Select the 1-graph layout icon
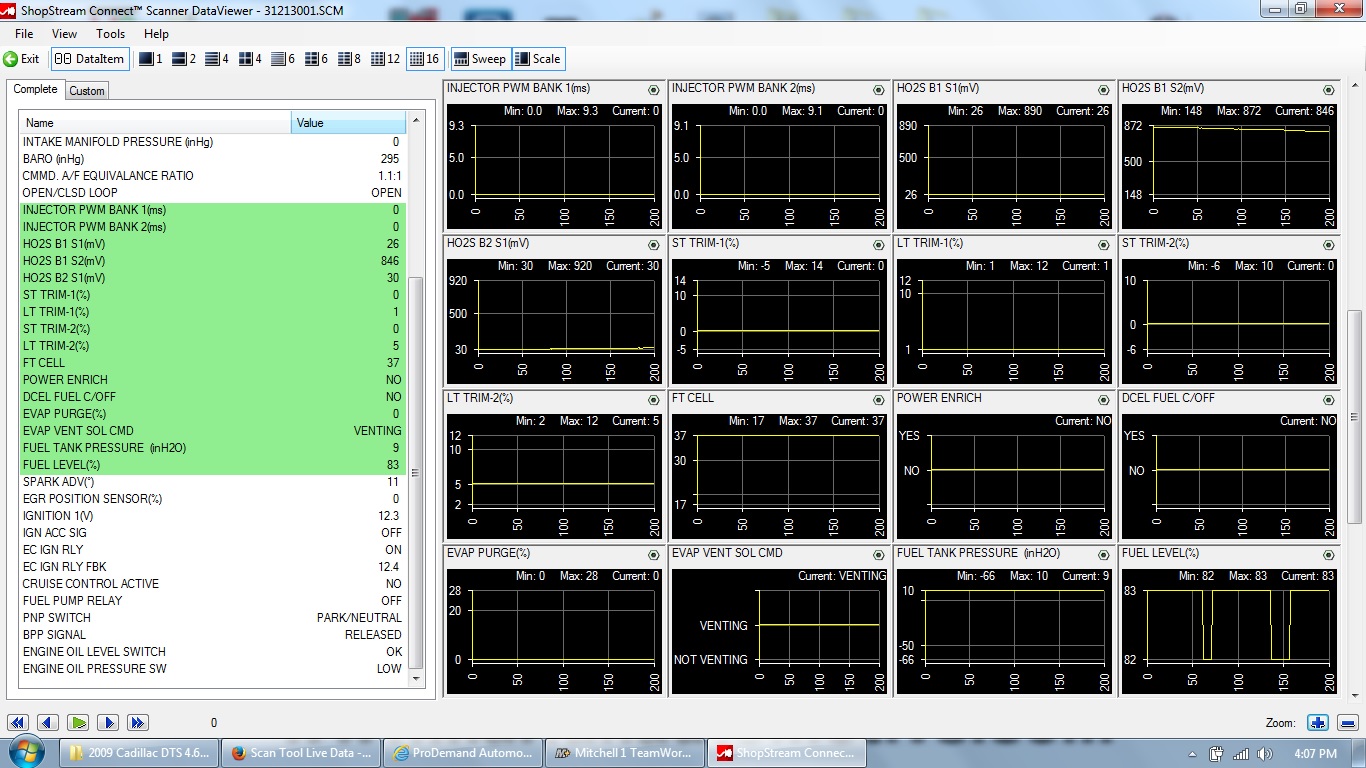The image size is (1366, 768). click(151, 59)
